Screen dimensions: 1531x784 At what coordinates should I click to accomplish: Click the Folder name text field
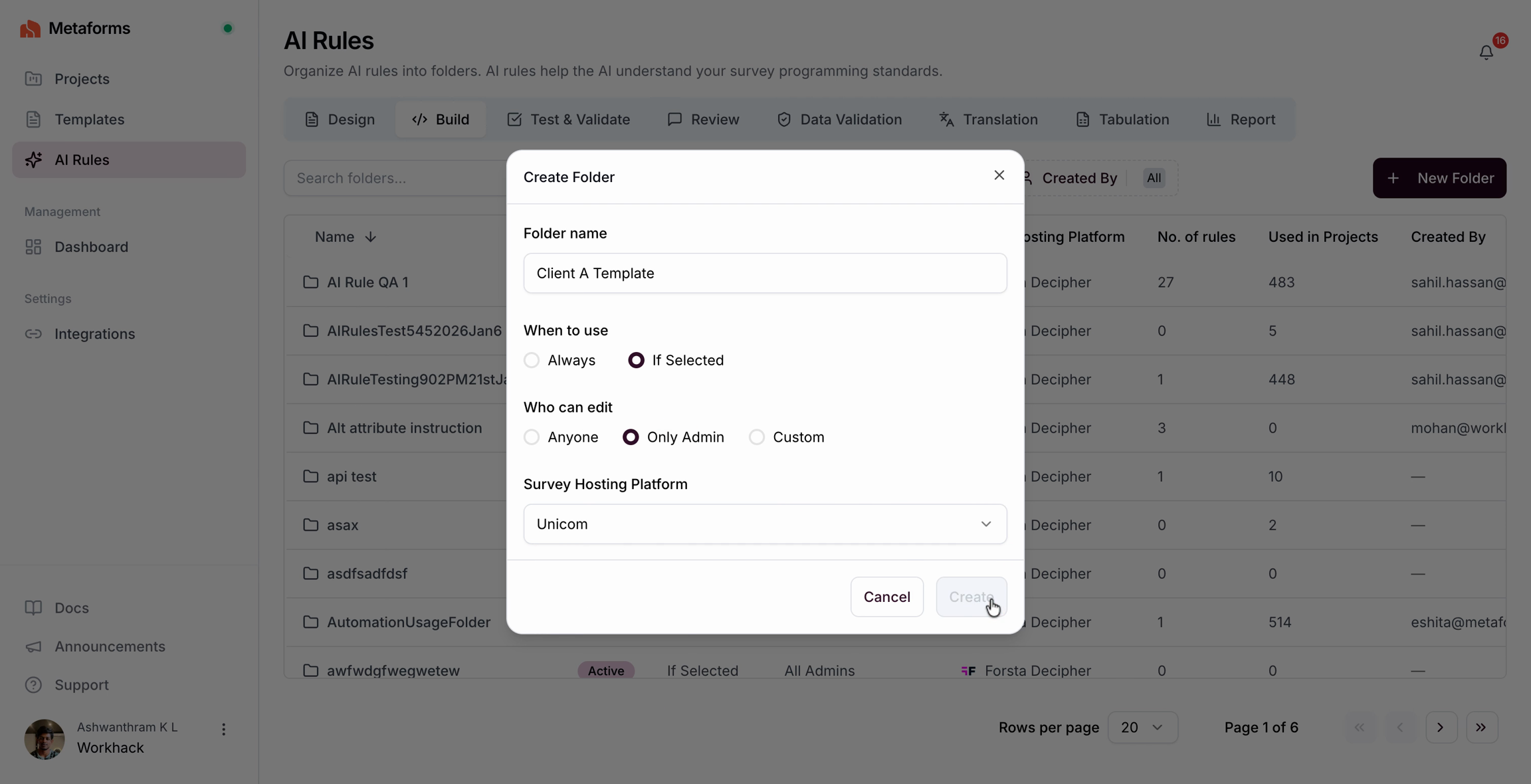(x=765, y=273)
